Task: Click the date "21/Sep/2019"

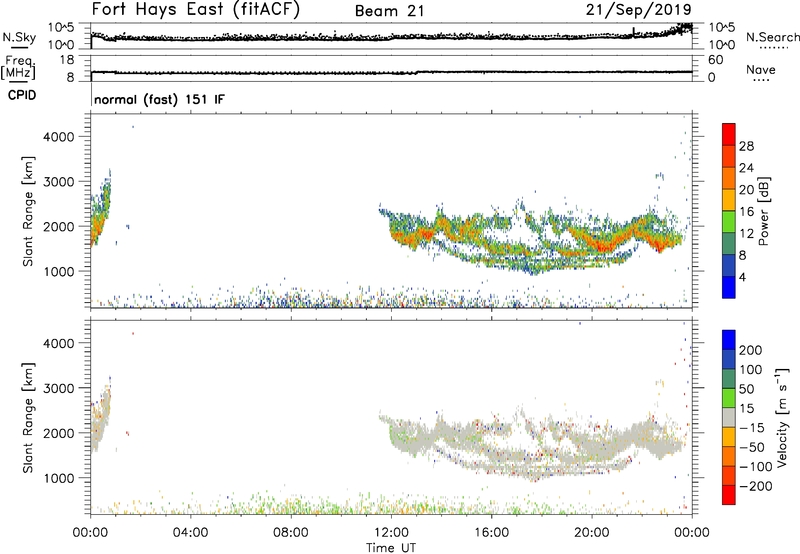Action: pos(639,9)
